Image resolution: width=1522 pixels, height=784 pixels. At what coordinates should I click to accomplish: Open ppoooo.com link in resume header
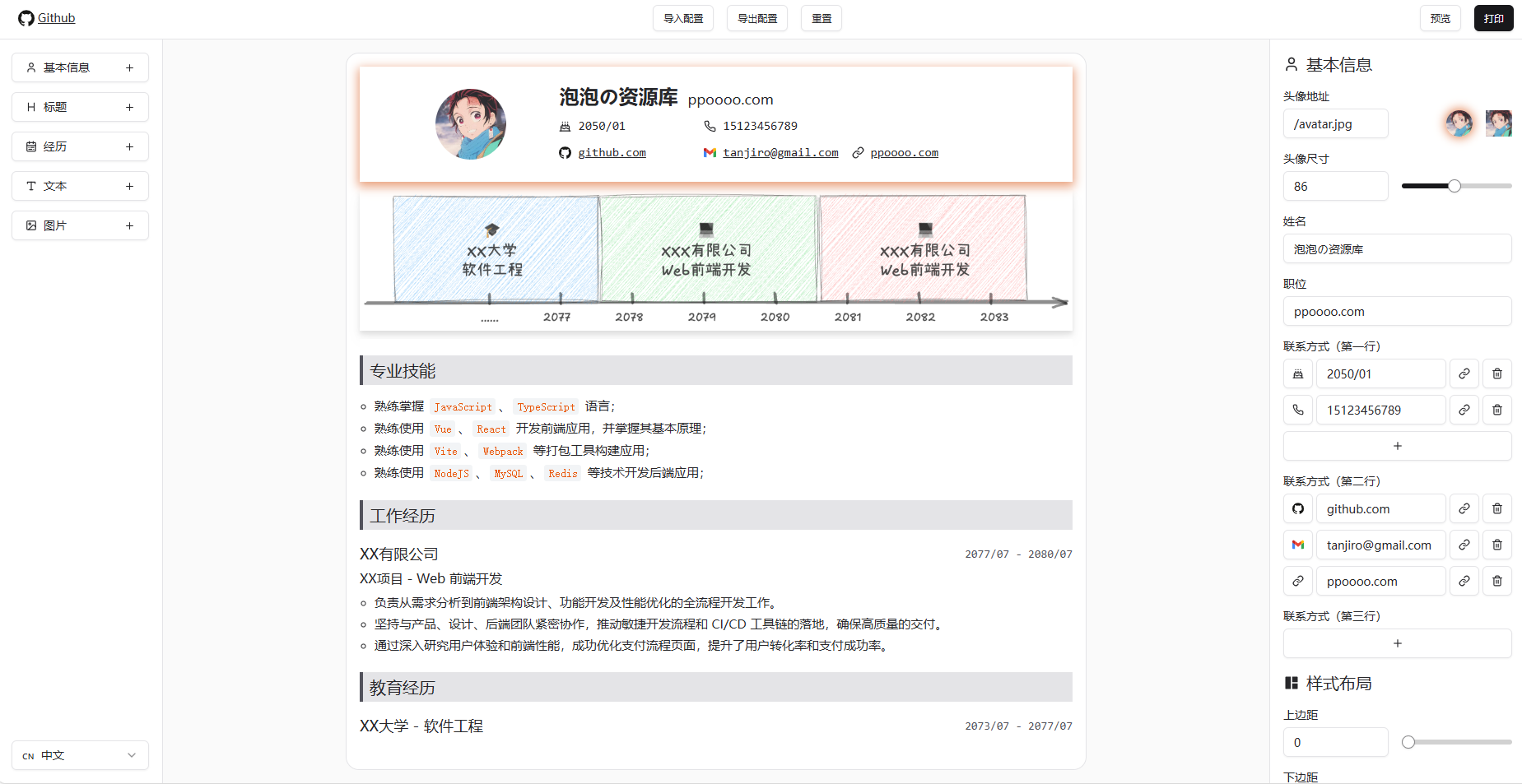(904, 153)
